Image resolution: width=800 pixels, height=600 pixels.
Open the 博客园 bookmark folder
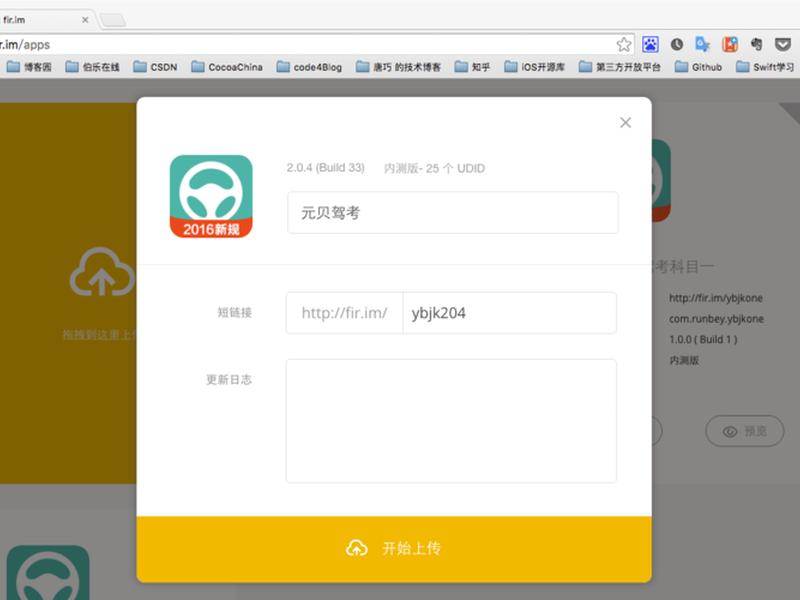pos(29,67)
